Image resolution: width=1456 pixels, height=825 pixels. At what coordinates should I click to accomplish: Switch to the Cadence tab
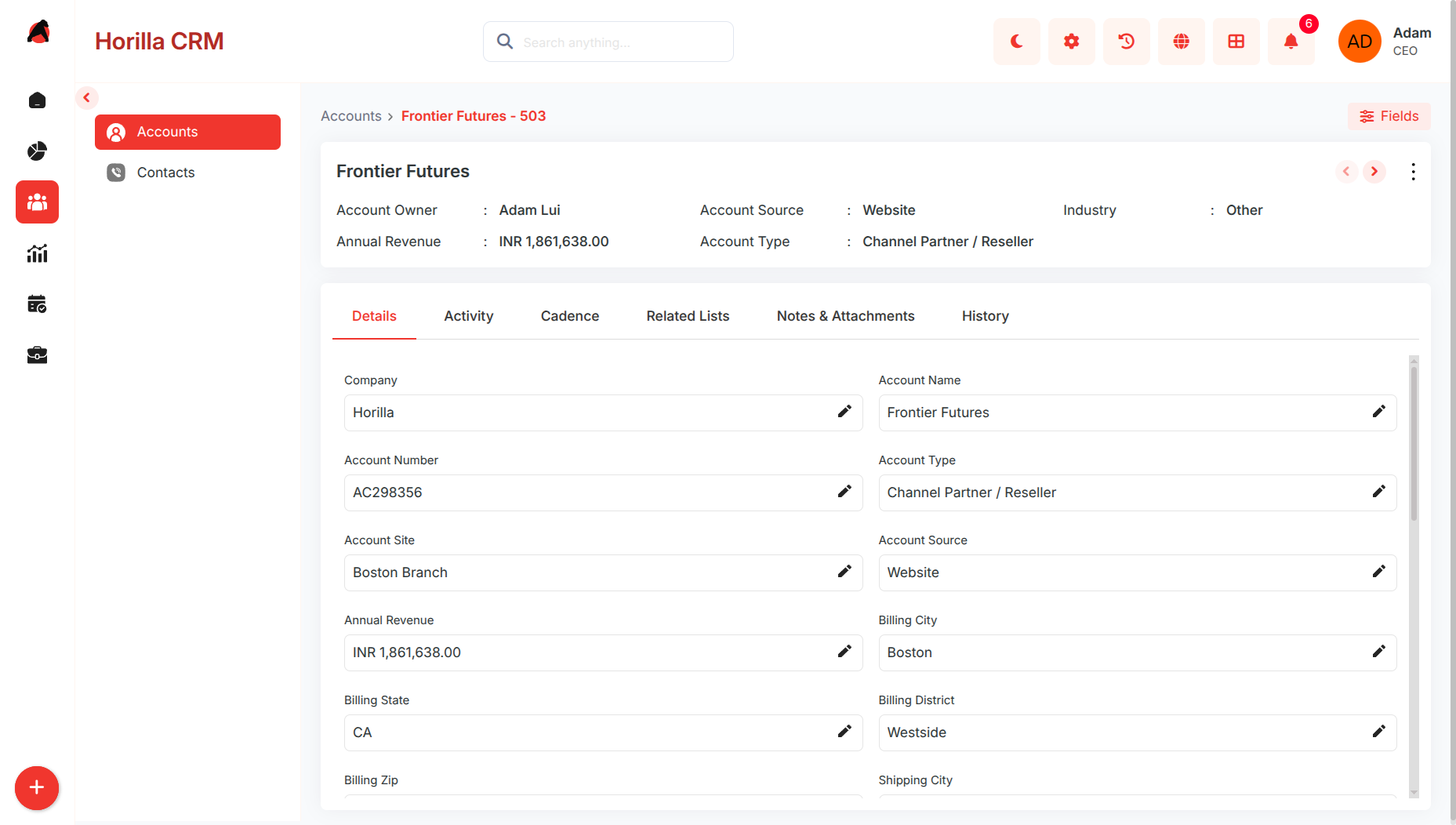click(x=569, y=316)
